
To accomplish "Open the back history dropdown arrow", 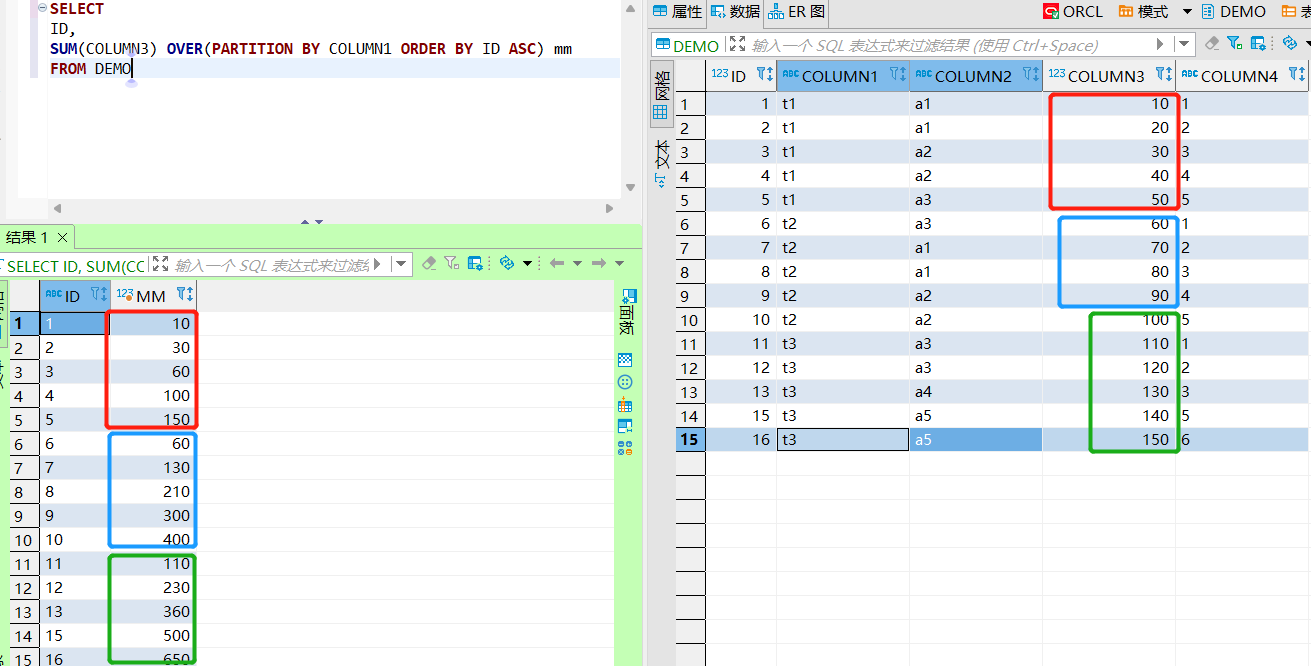I will [578, 264].
